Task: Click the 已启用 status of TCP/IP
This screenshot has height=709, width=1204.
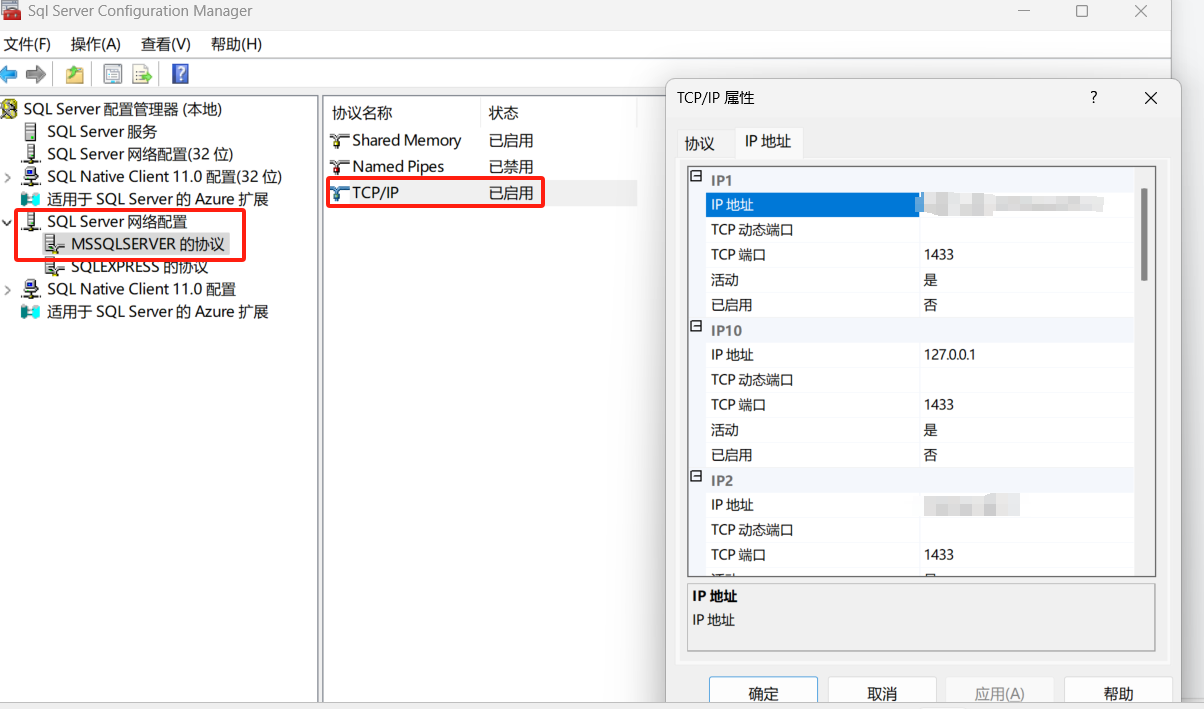Action: click(511, 193)
